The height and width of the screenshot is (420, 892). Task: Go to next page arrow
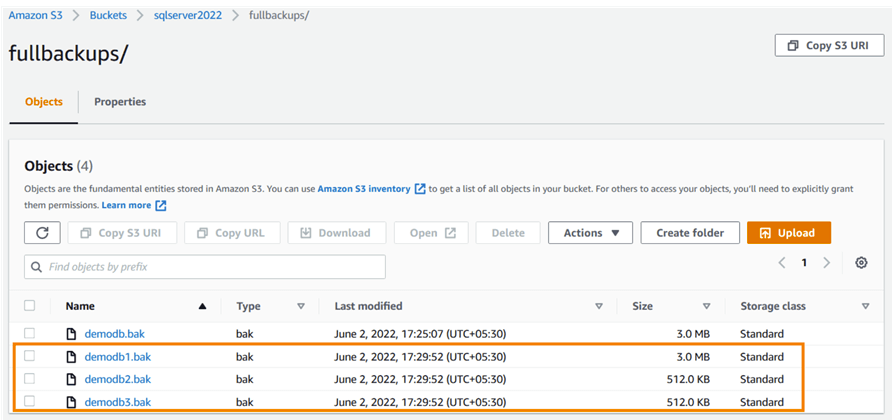pyautogui.click(x=827, y=262)
